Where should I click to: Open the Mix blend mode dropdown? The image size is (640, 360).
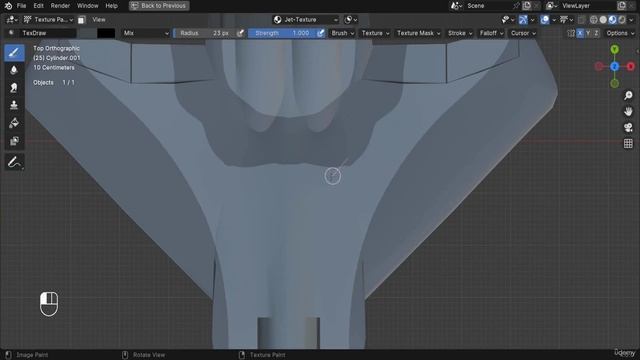tap(146, 33)
